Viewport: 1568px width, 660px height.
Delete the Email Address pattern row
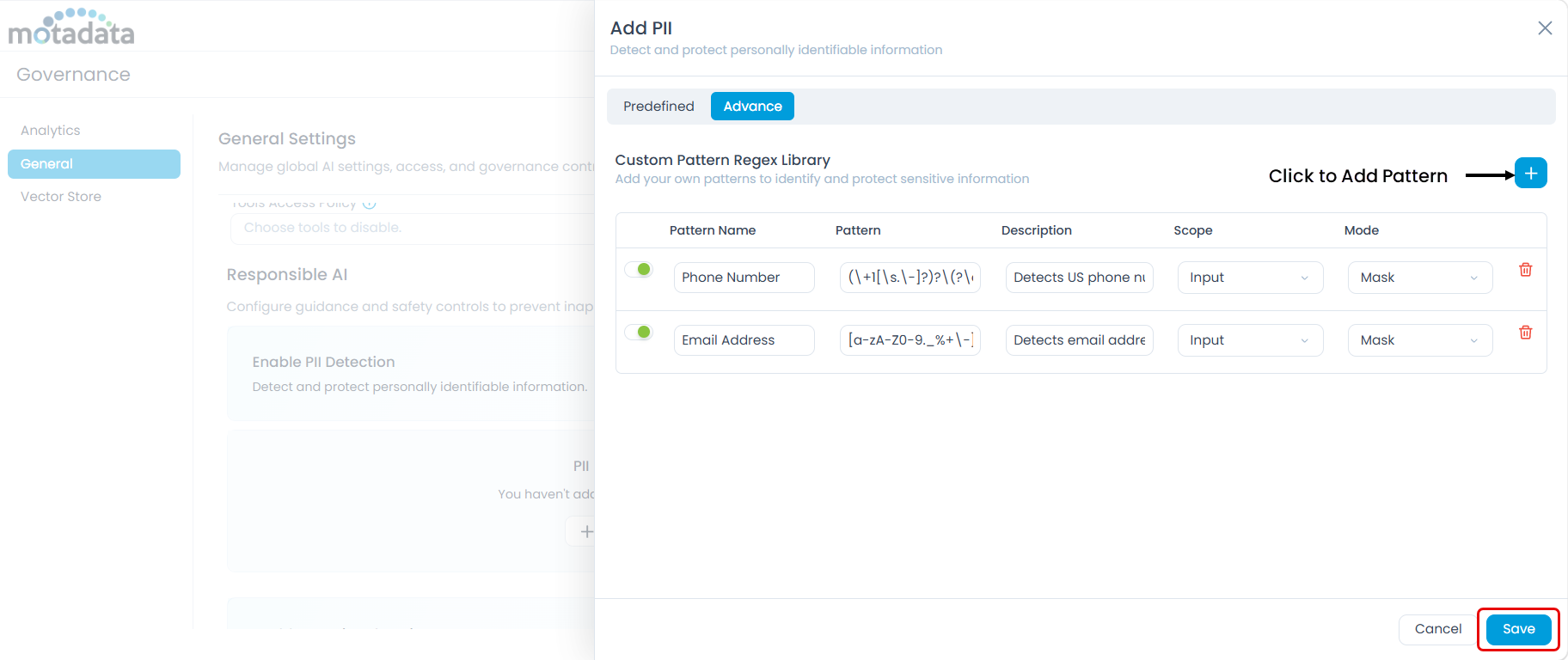[1525, 333]
